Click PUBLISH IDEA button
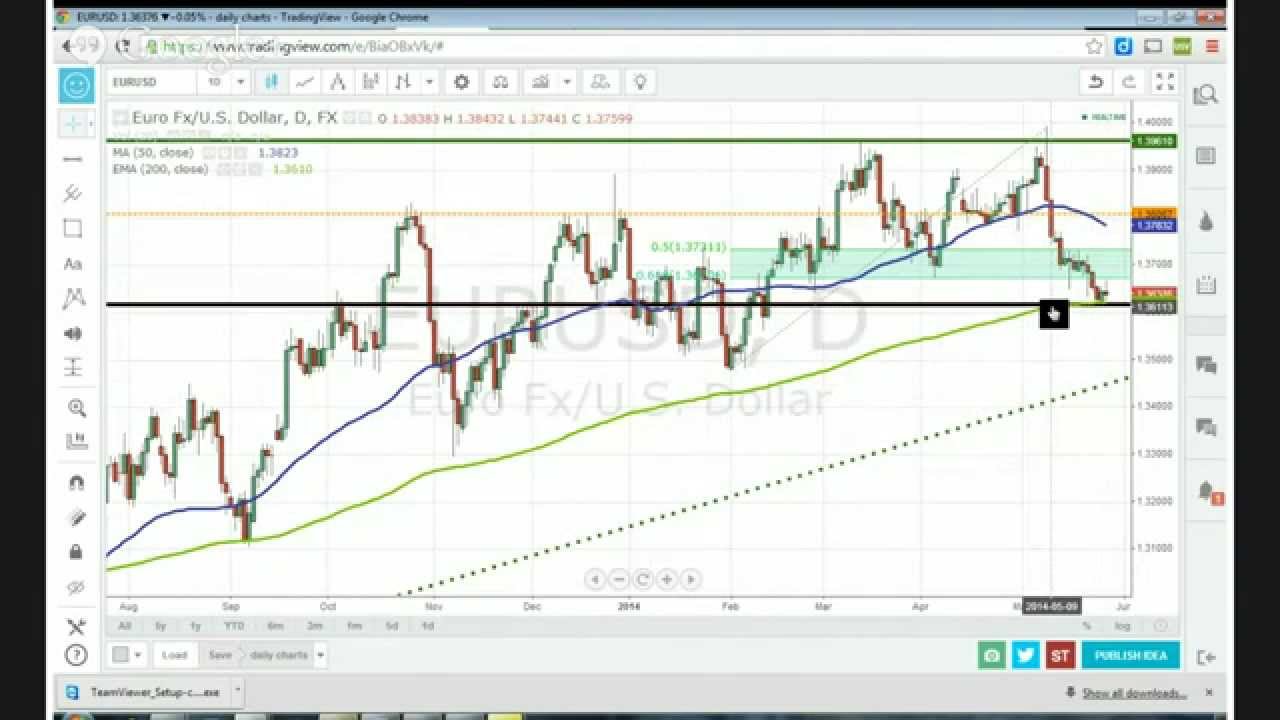This screenshot has width=1280, height=720. tap(1131, 656)
